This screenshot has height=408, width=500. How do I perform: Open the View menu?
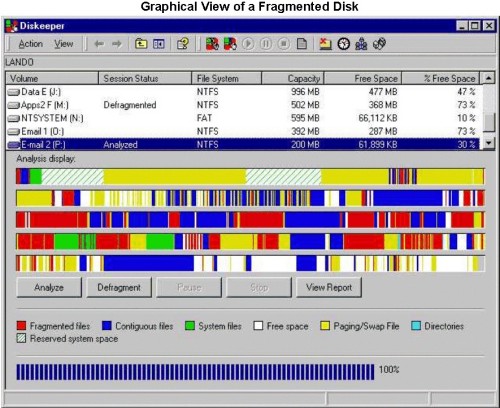click(x=64, y=44)
